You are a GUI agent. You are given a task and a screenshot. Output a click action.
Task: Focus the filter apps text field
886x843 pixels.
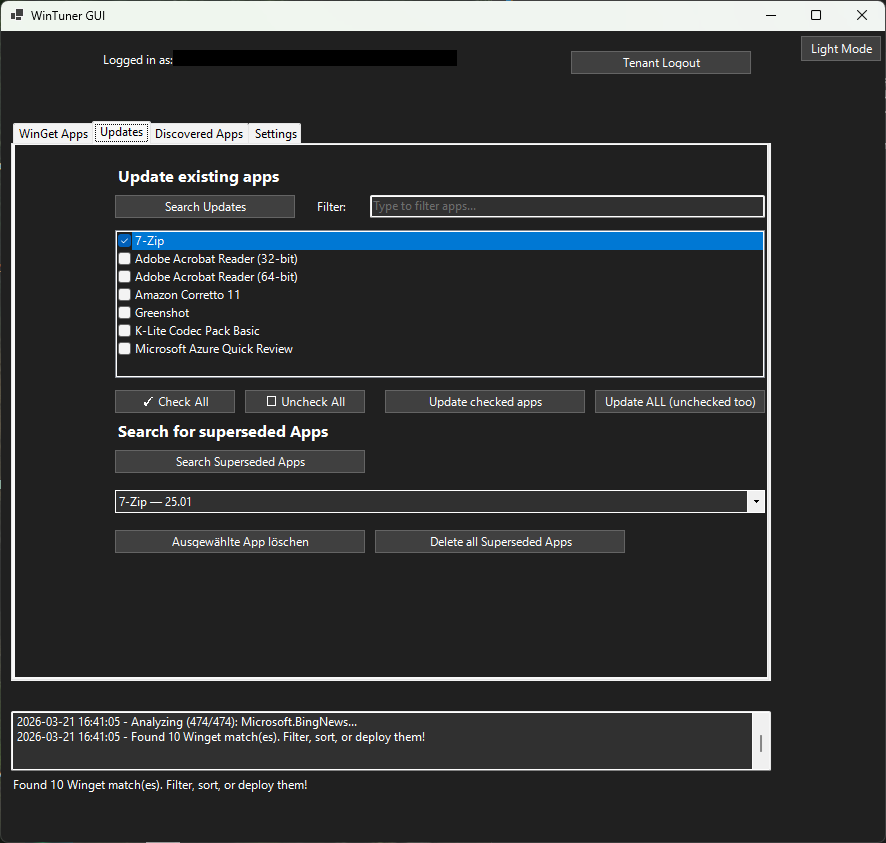tap(567, 206)
